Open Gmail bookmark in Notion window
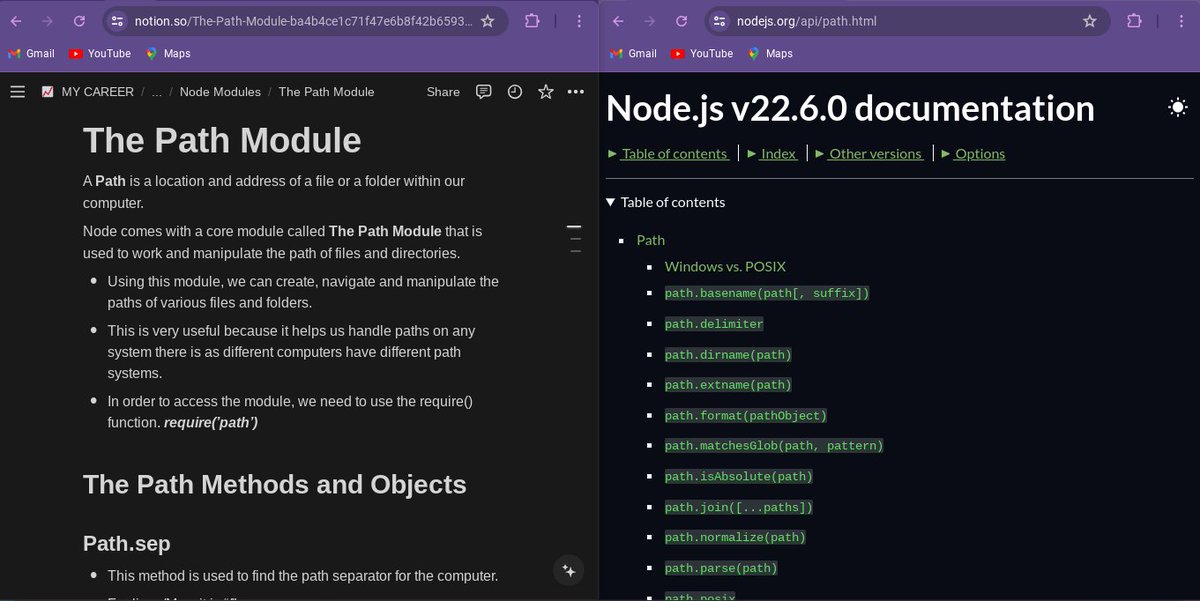The height and width of the screenshot is (601, 1200). pyautogui.click(x=31, y=53)
